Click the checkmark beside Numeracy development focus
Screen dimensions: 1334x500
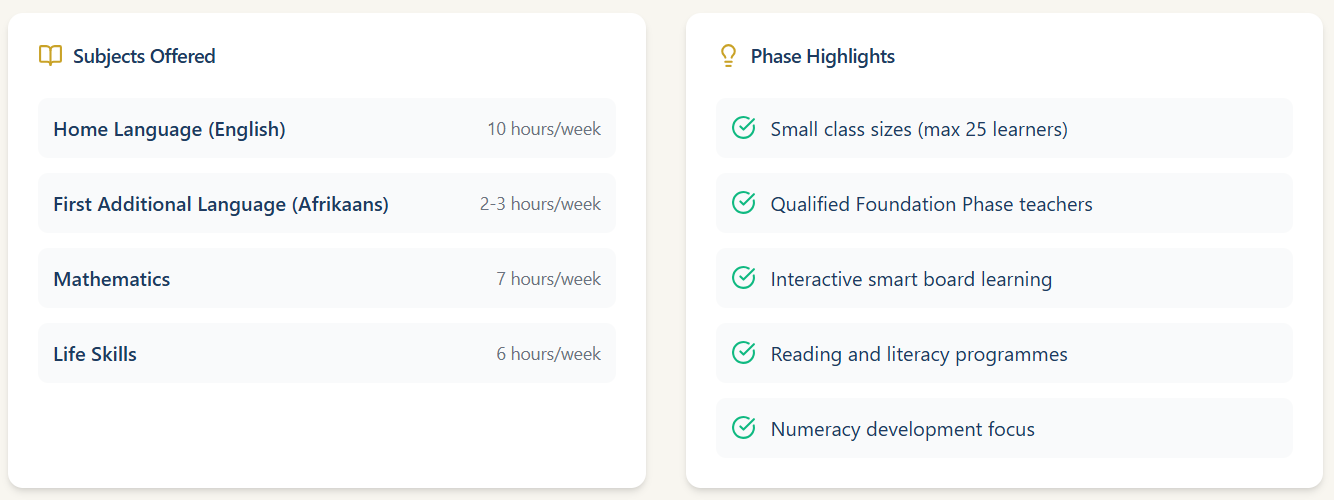pos(743,428)
